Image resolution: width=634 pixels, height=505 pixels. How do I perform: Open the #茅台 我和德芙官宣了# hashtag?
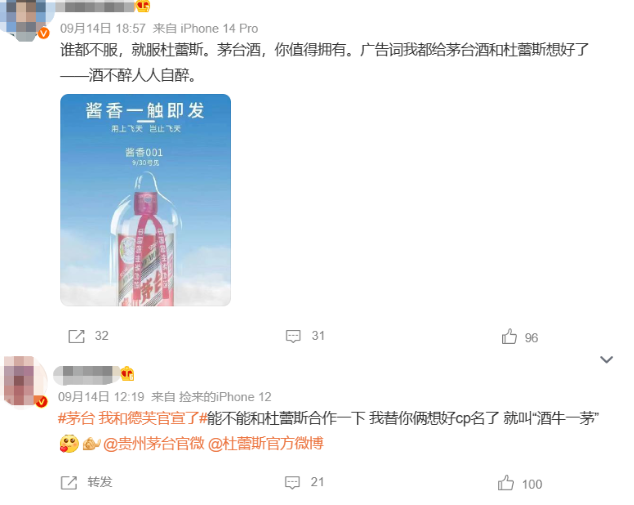coord(132,418)
